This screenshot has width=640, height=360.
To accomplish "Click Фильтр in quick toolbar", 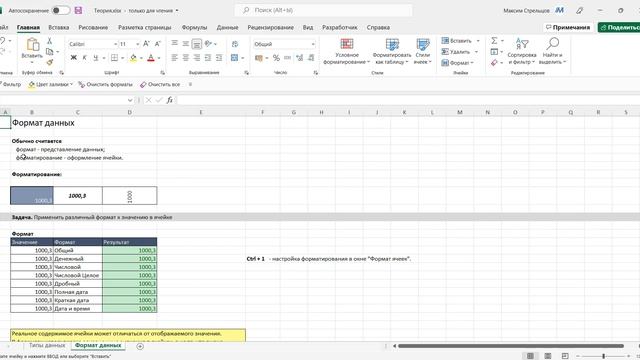I will pyautogui.click(x=11, y=84).
